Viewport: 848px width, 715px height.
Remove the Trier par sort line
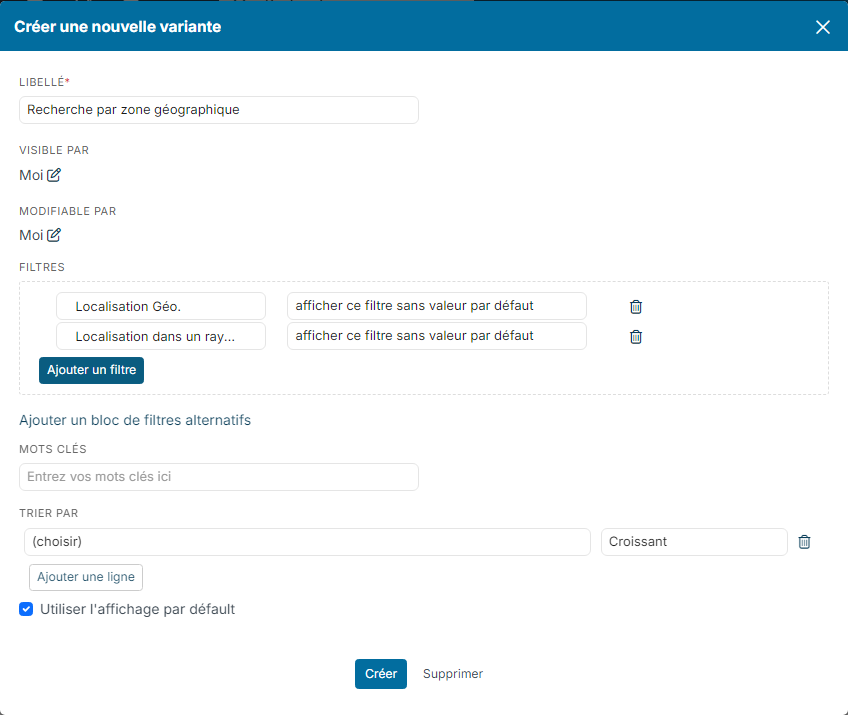(x=804, y=541)
